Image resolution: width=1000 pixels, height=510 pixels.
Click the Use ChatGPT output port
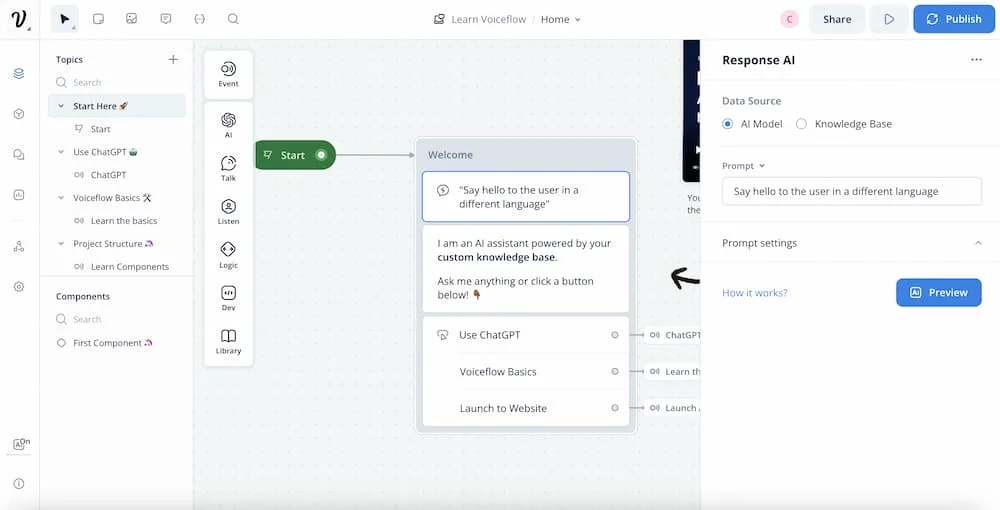pos(615,335)
